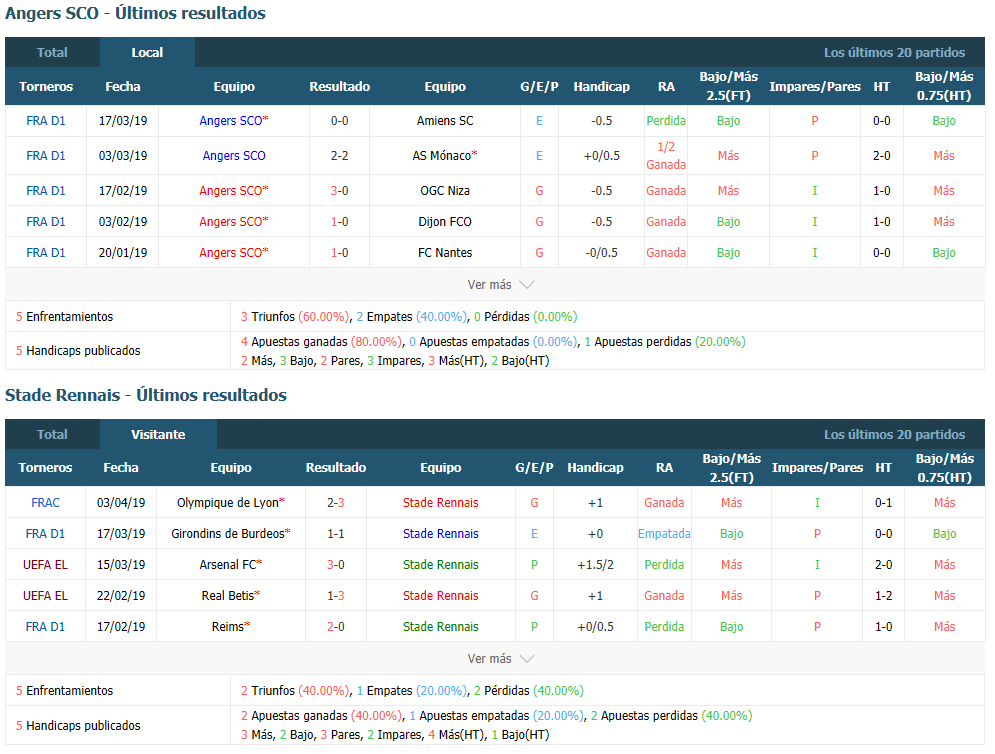
Task: Select AS Mónaco opponent name
Action: (x=445, y=155)
